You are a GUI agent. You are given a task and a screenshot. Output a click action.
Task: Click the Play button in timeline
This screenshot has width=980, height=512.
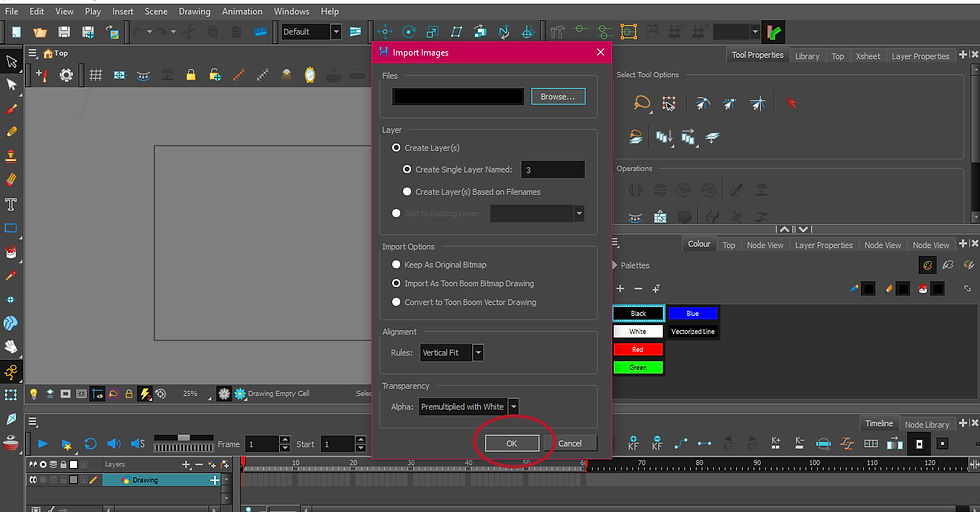point(42,444)
